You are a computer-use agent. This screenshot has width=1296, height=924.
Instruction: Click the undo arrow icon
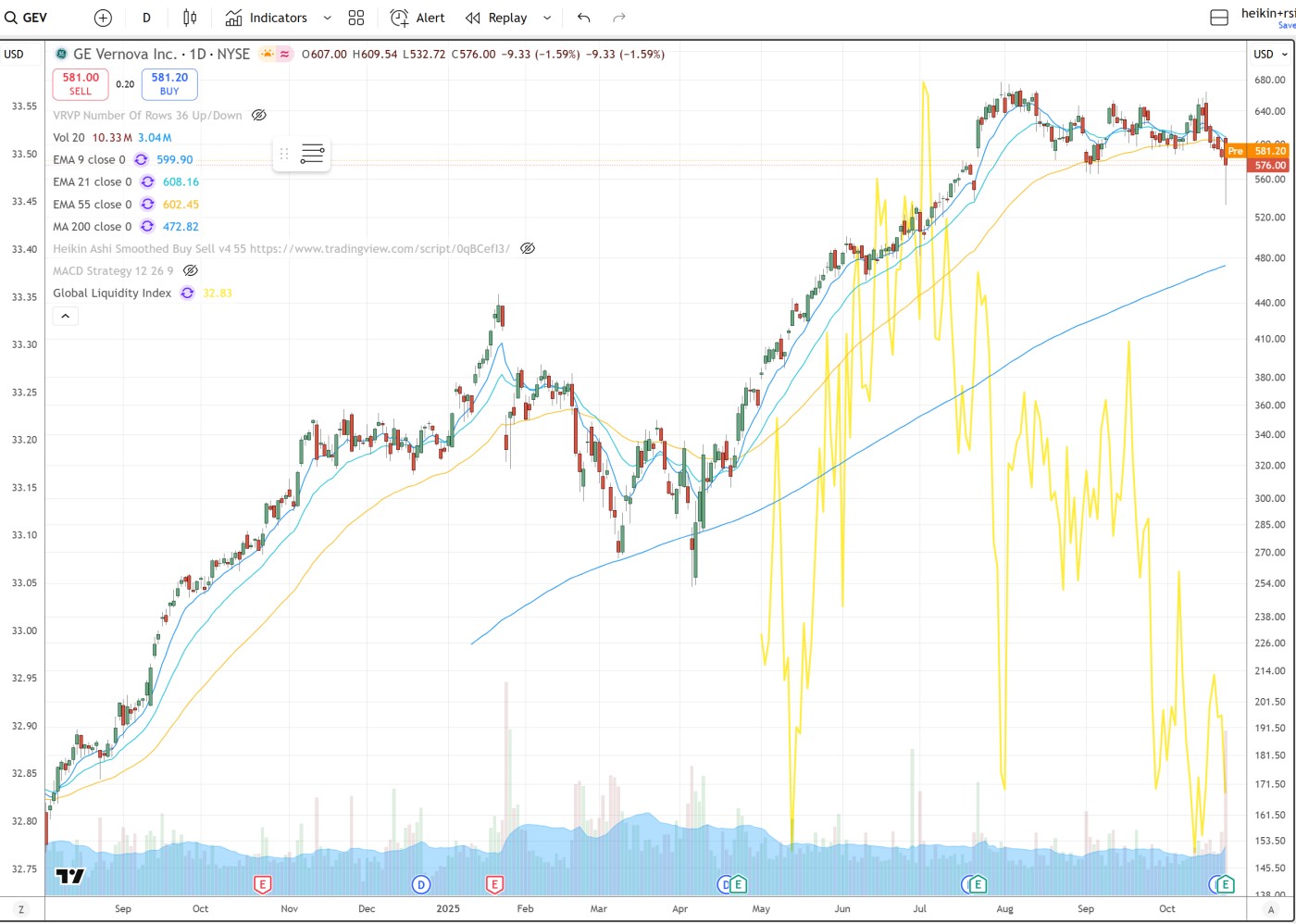pos(583,18)
